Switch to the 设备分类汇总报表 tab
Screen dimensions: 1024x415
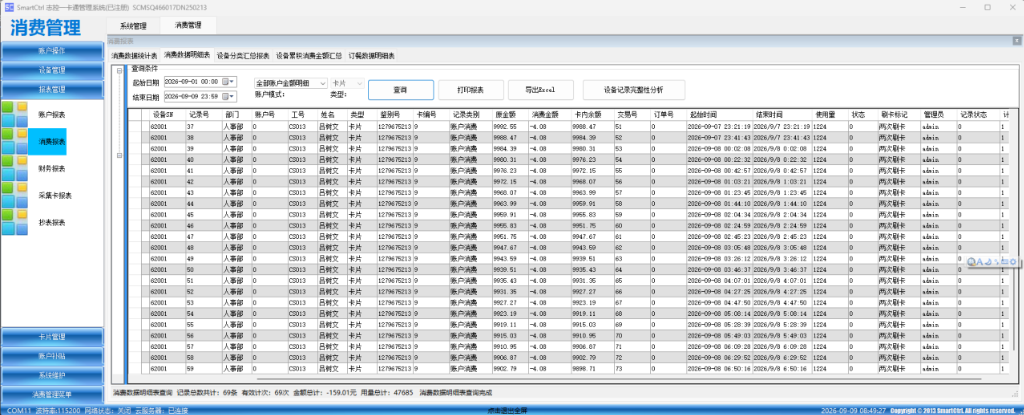pyautogui.click(x=243, y=56)
